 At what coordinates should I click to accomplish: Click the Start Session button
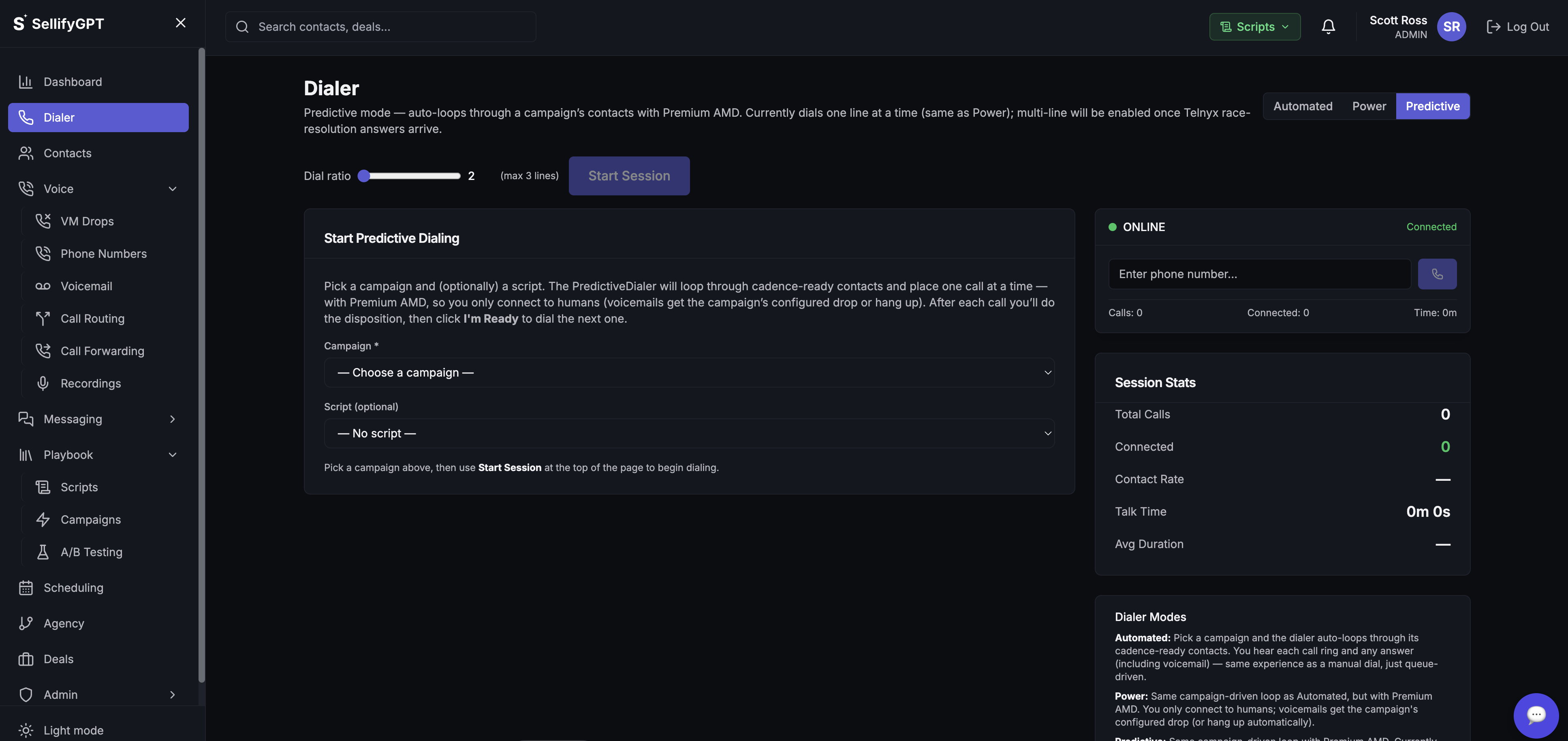coord(629,176)
